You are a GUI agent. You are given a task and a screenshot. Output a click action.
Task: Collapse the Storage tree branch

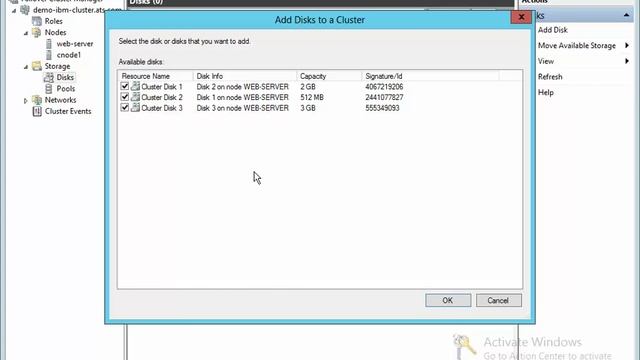coord(26,67)
